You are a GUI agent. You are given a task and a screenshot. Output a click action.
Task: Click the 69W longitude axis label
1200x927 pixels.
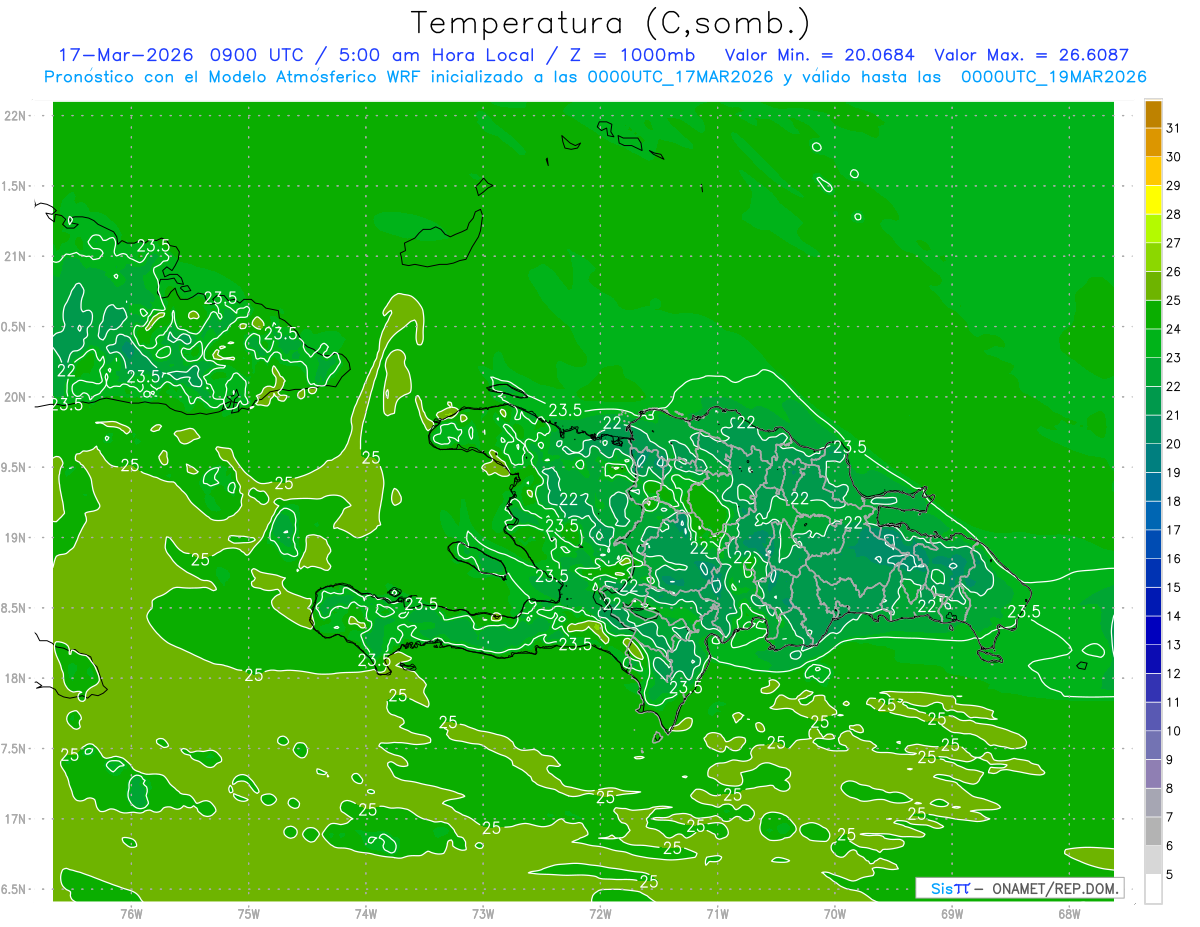[x=951, y=914]
